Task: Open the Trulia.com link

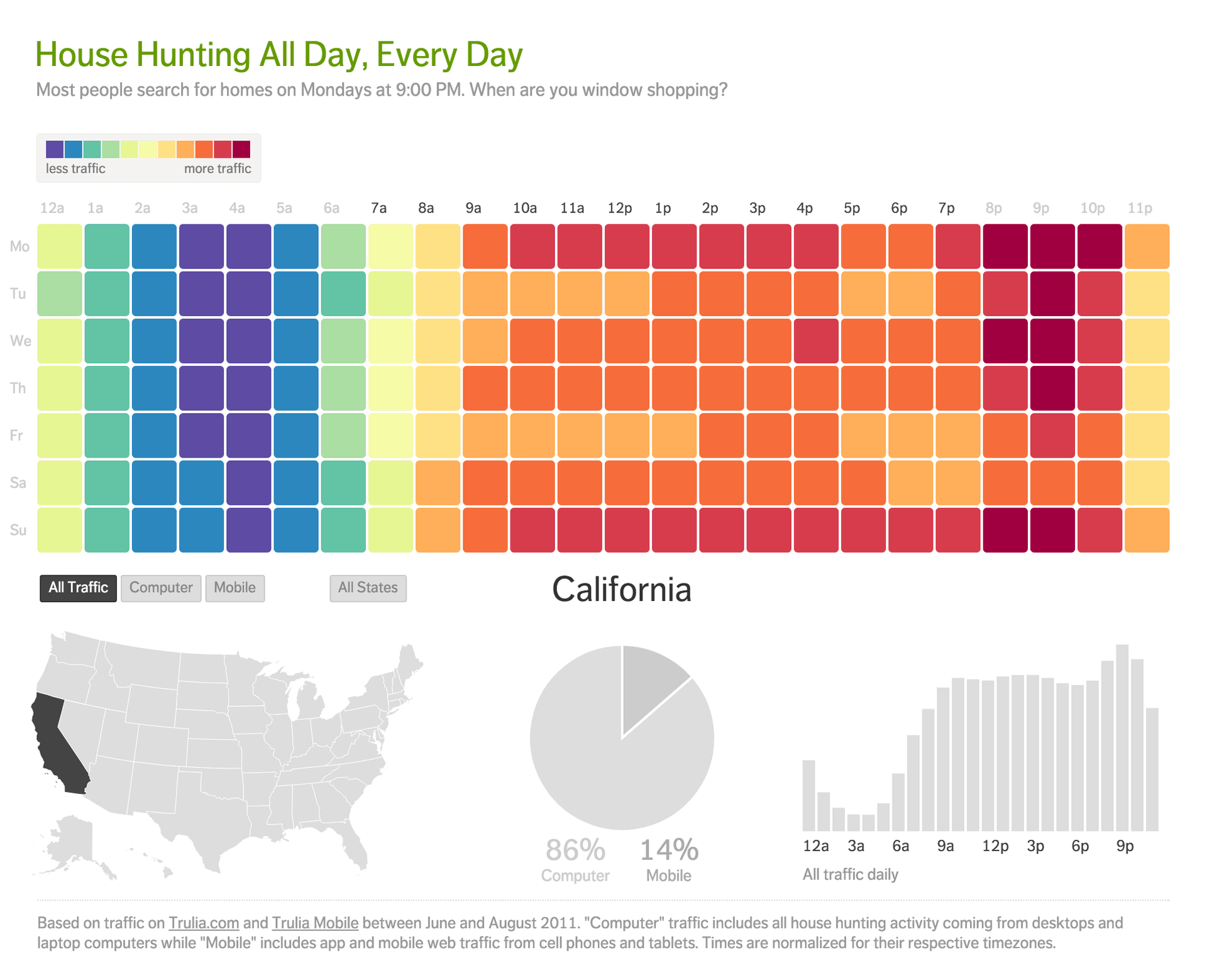Action: click(x=204, y=923)
